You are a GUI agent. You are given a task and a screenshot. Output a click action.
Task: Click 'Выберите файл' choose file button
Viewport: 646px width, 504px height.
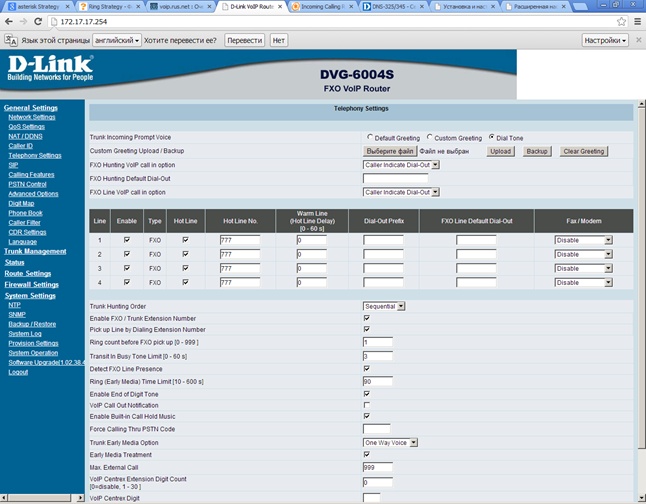tap(390, 151)
